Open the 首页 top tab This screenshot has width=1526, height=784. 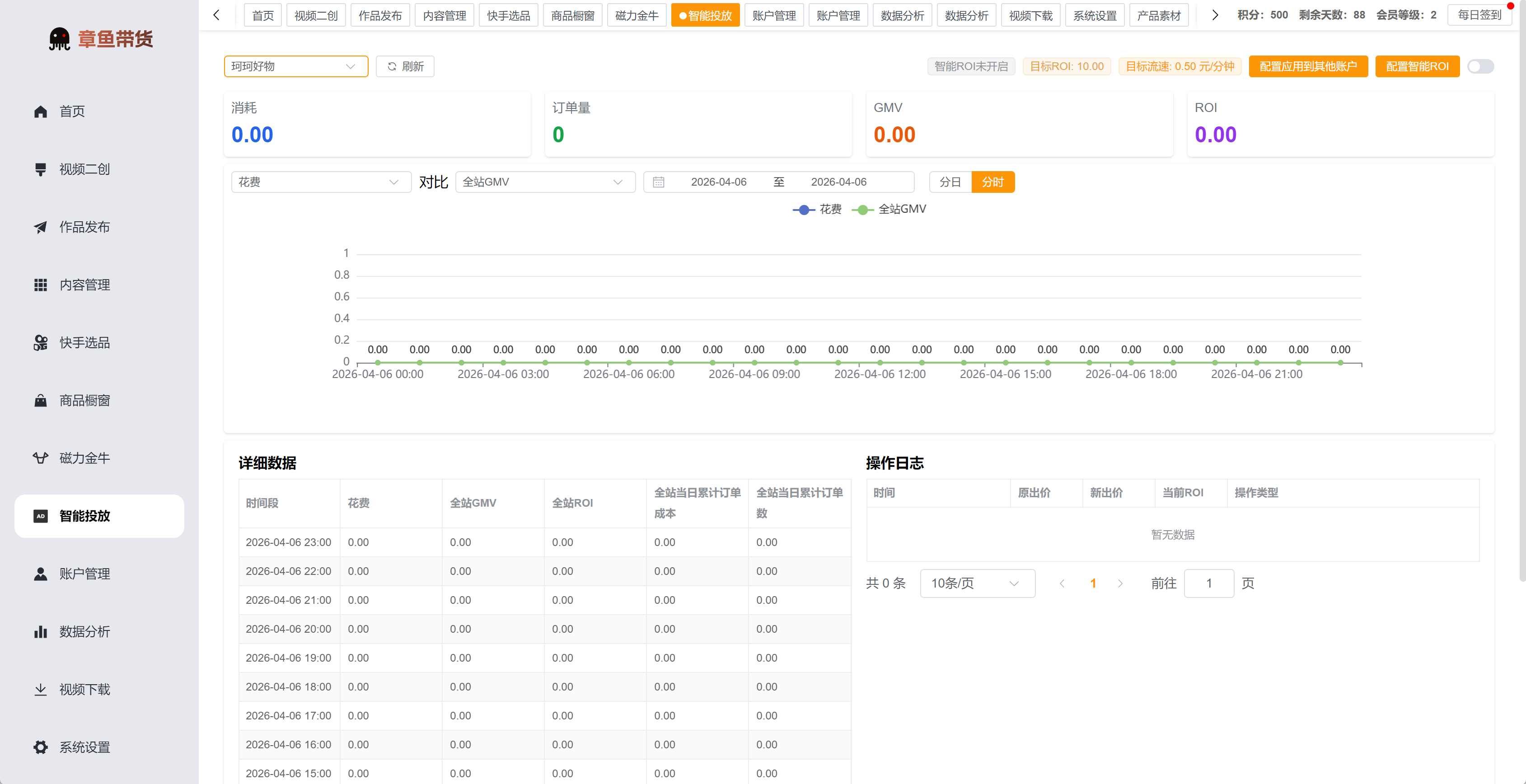pyautogui.click(x=263, y=15)
